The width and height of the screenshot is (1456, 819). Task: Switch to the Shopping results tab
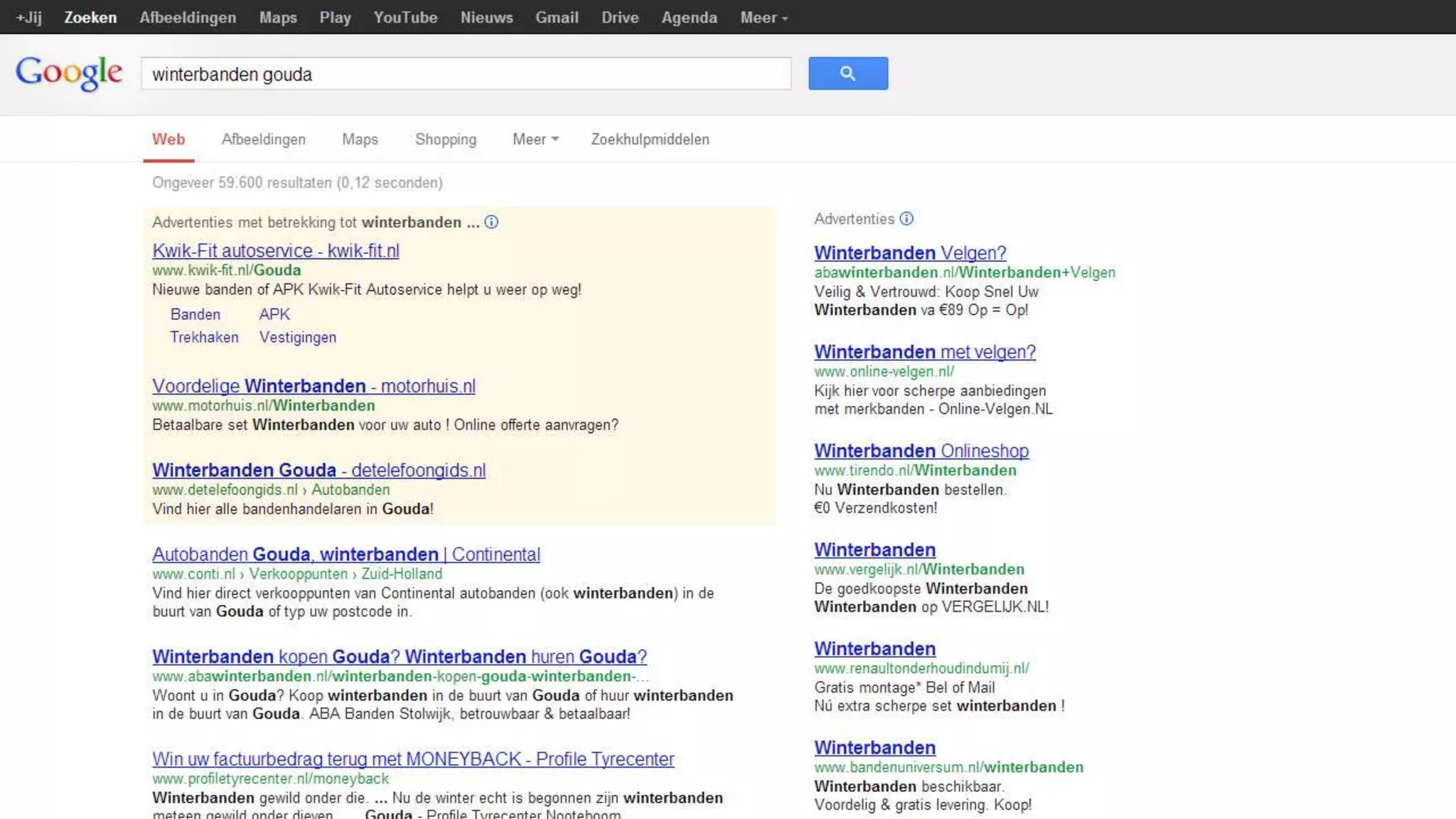[x=445, y=139]
